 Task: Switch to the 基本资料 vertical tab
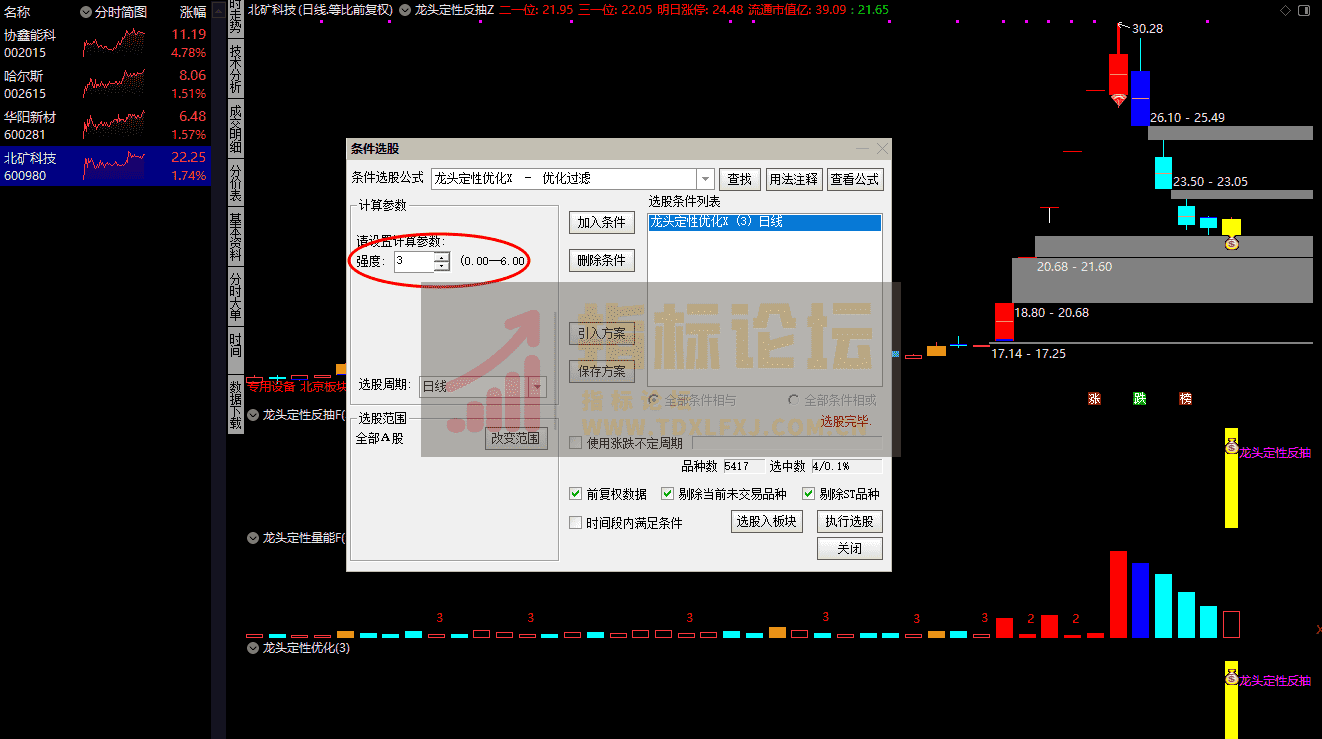235,237
